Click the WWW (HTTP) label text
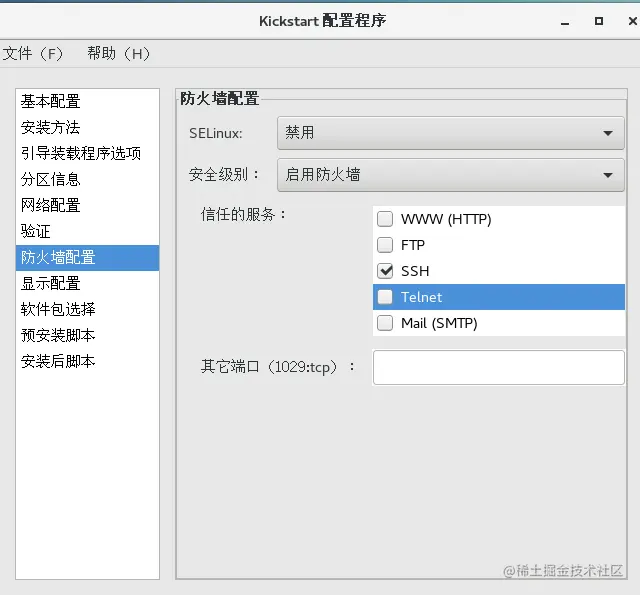 [446, 219]
